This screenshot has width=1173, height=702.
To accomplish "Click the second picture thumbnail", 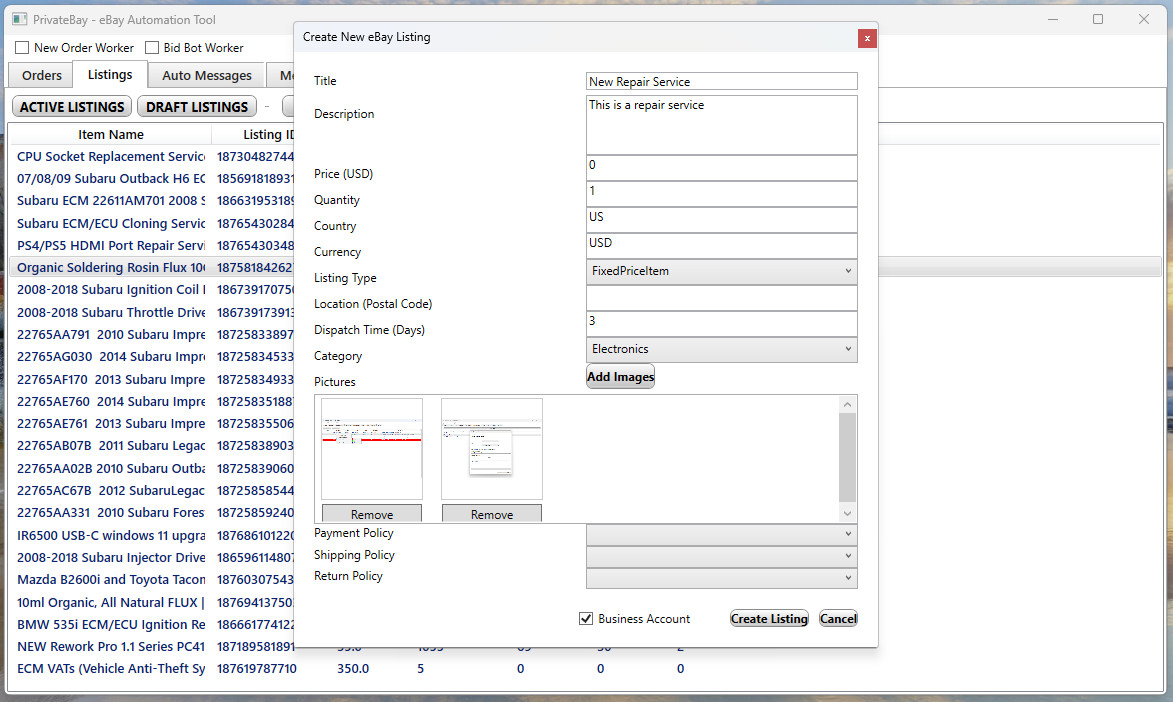I will (x=492, y=449).
